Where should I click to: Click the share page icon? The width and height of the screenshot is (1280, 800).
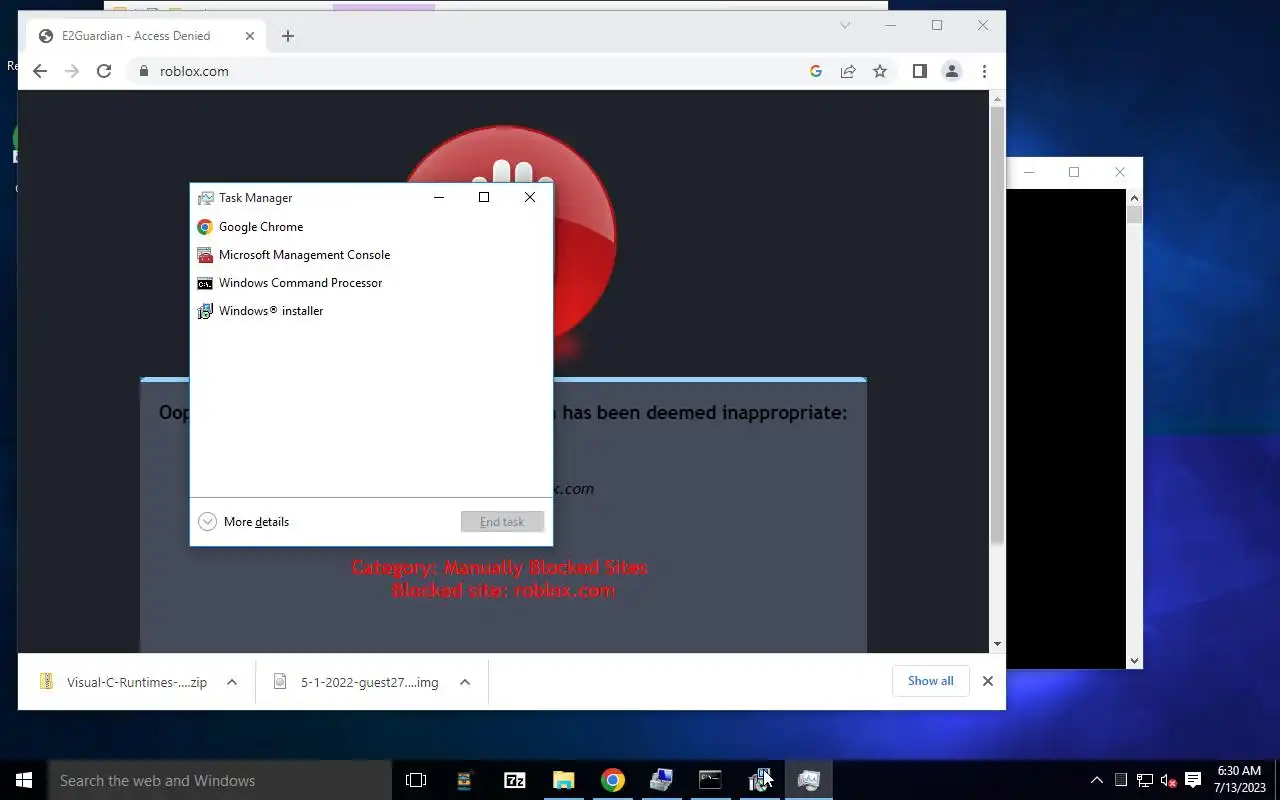(x=848, y=71)
